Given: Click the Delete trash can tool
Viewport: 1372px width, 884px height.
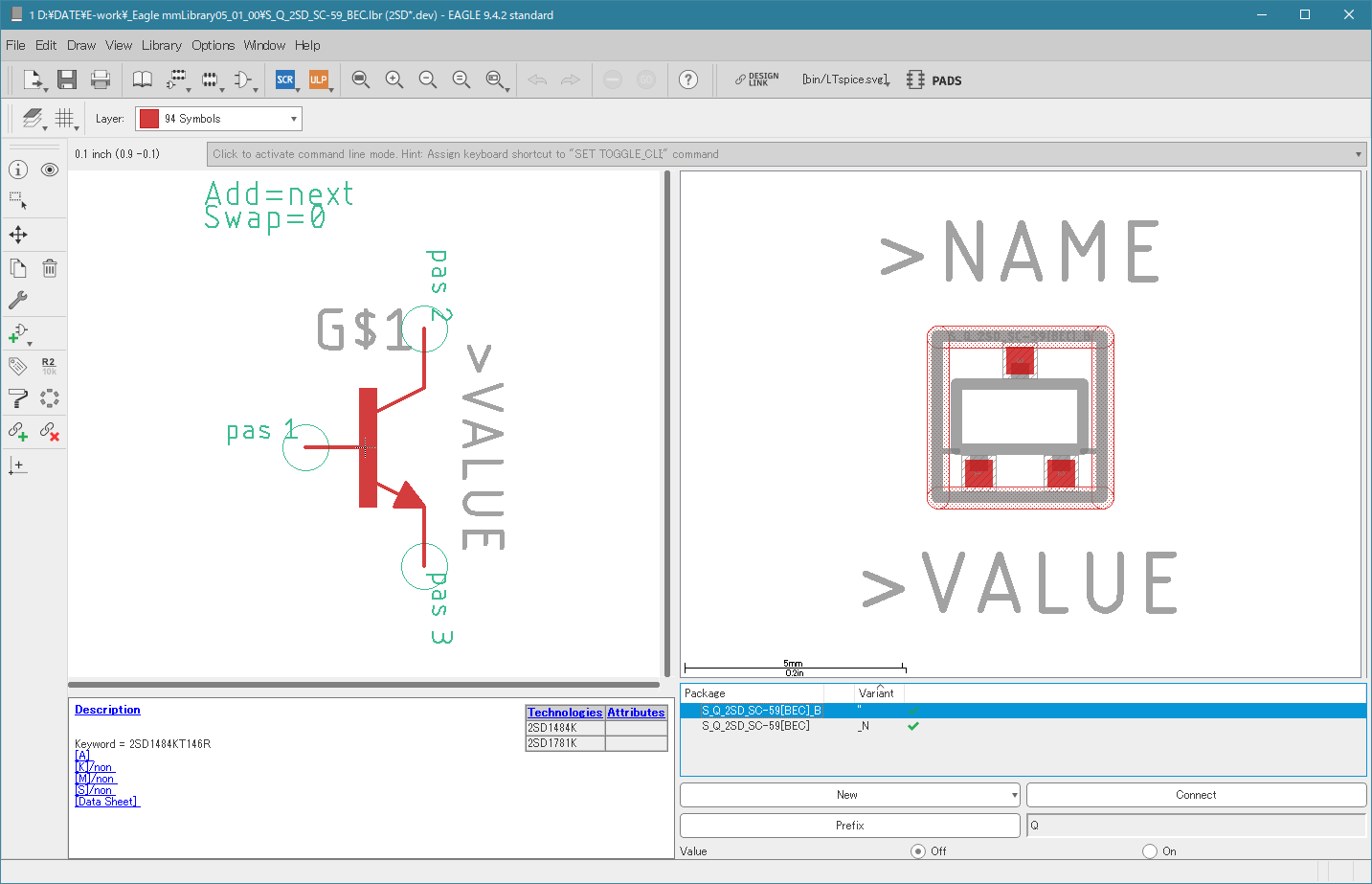Looking at the screenshot, I should coord(50,268).
